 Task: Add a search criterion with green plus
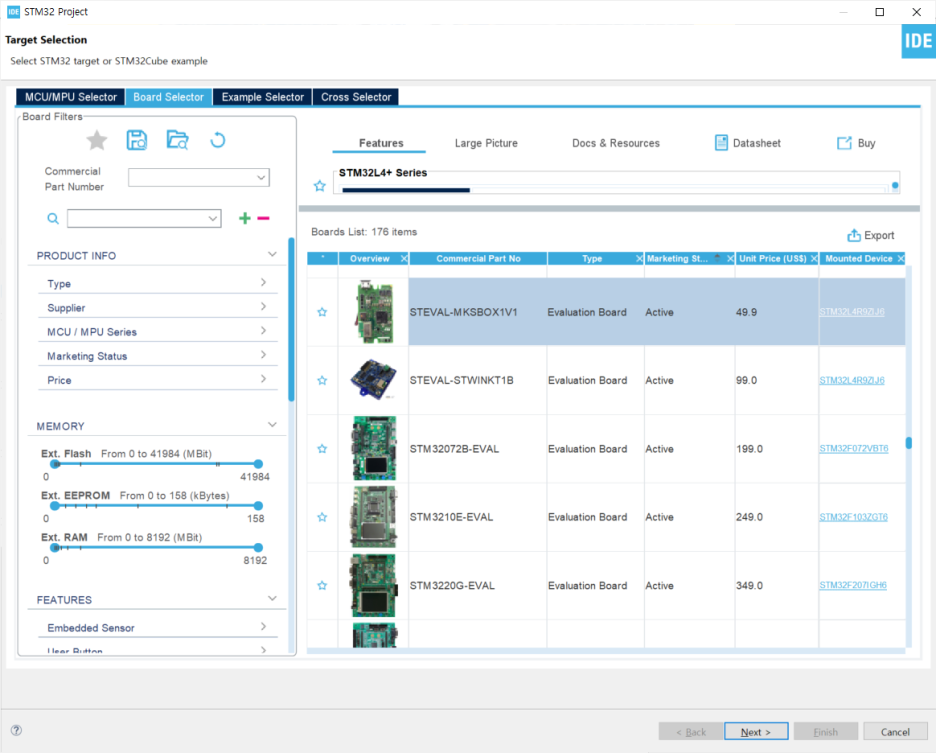click(245, 218)
